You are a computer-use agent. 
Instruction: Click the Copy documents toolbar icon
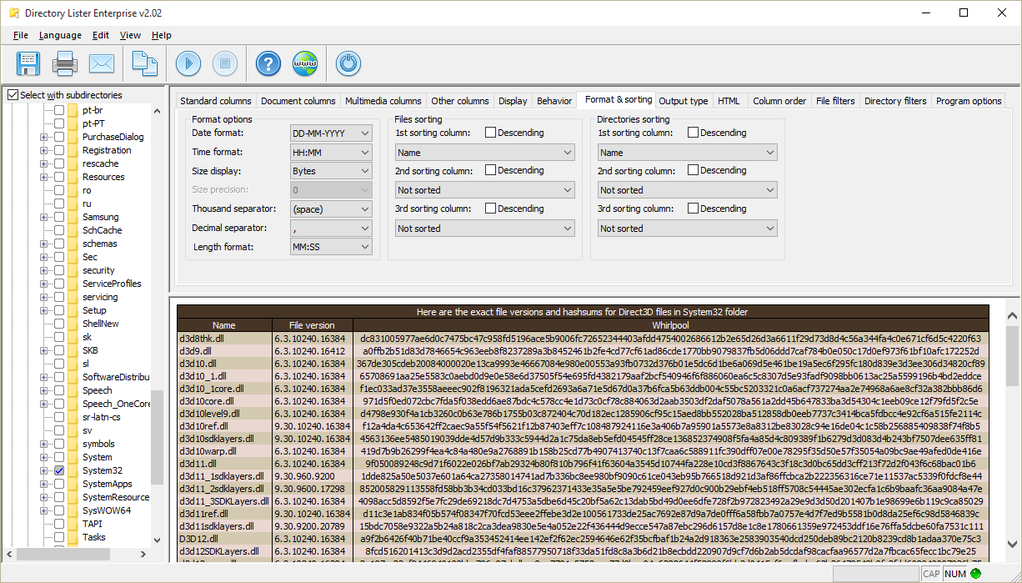145,63
